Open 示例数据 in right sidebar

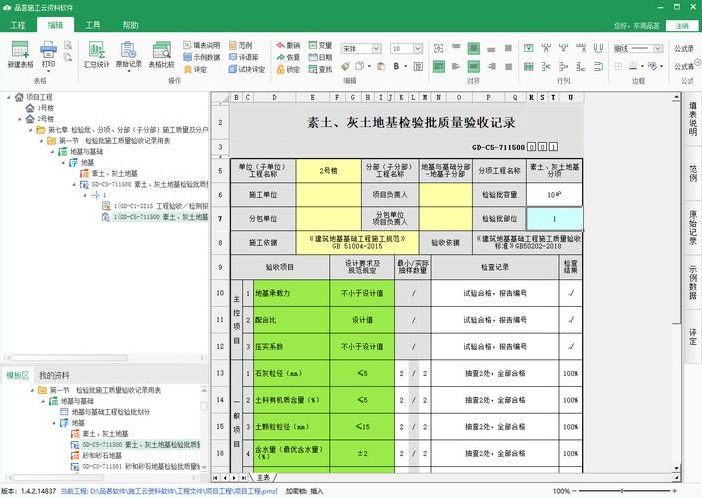click(x=693, y=282)
